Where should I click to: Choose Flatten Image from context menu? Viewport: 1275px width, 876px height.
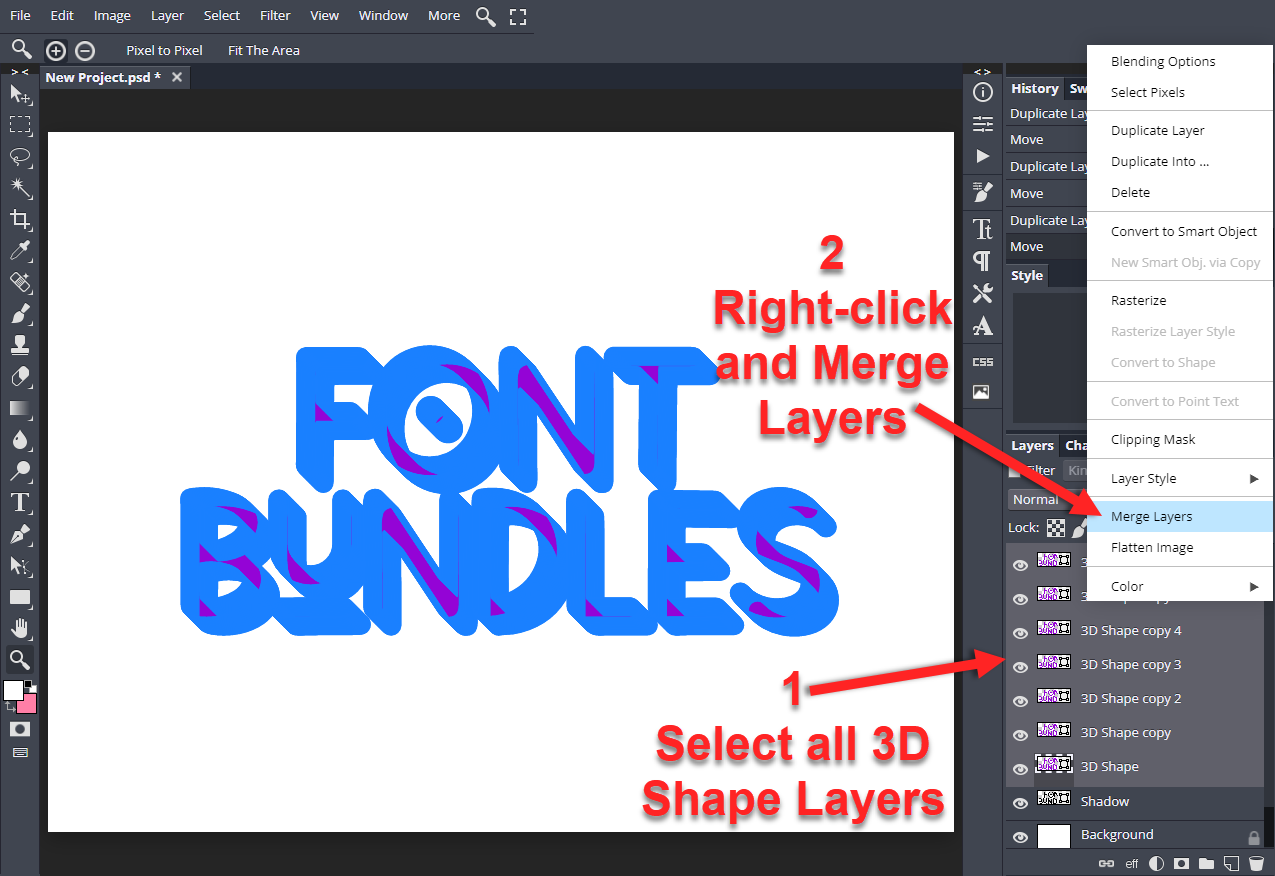point(1180,547)
